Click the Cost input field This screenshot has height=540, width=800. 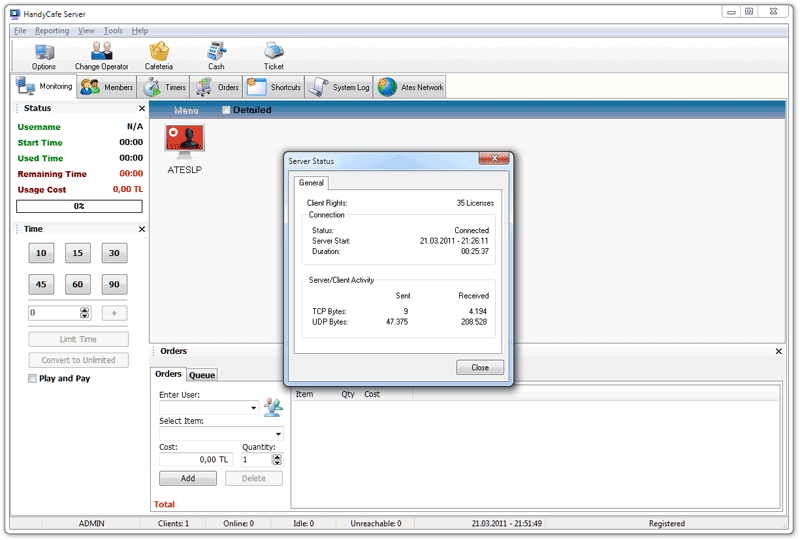coord(195,460)
